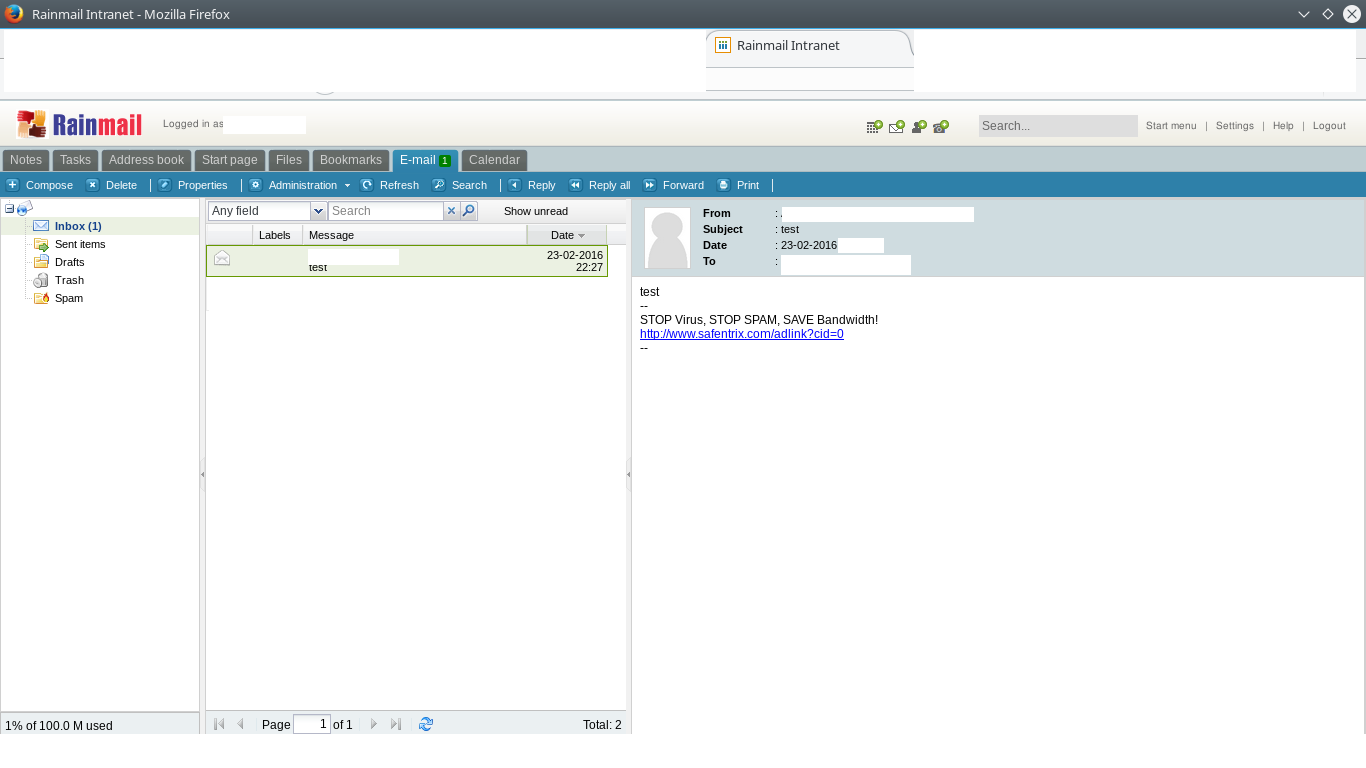1366x768 pixels.
Task: Click the Refresh toolbar icon
Action: 367,185
